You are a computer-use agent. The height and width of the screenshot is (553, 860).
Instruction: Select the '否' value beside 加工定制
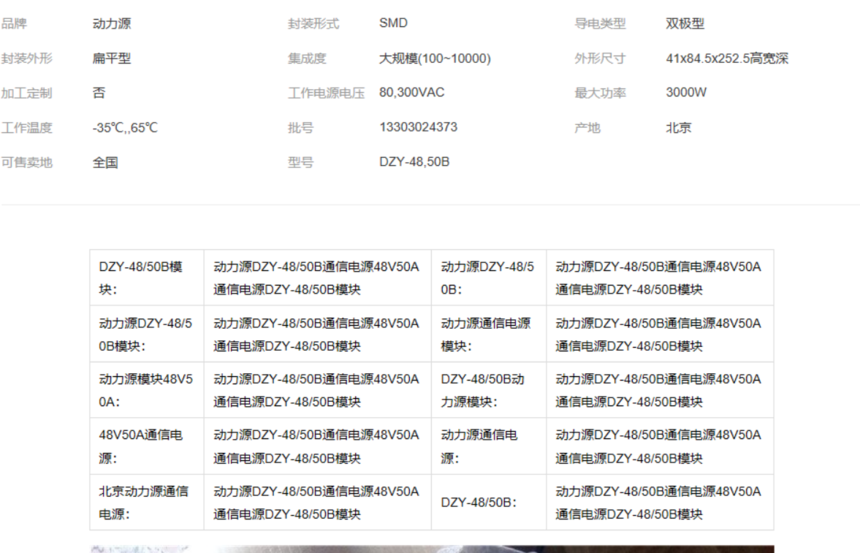coord(99,93)
